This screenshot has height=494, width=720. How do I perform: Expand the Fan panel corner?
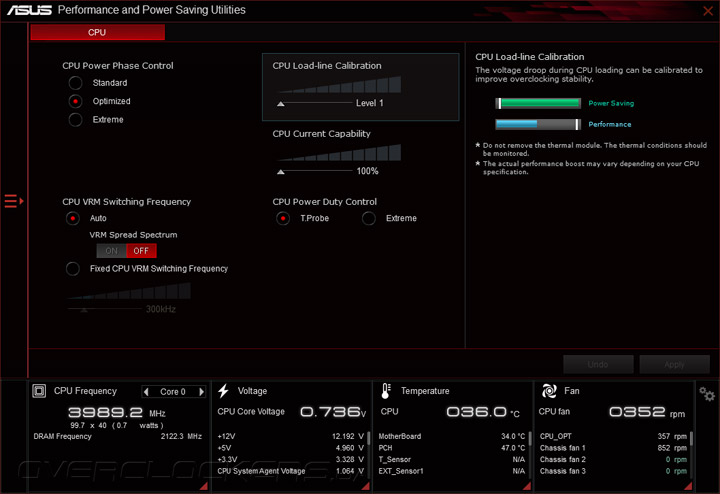click(x=688, y=486)
